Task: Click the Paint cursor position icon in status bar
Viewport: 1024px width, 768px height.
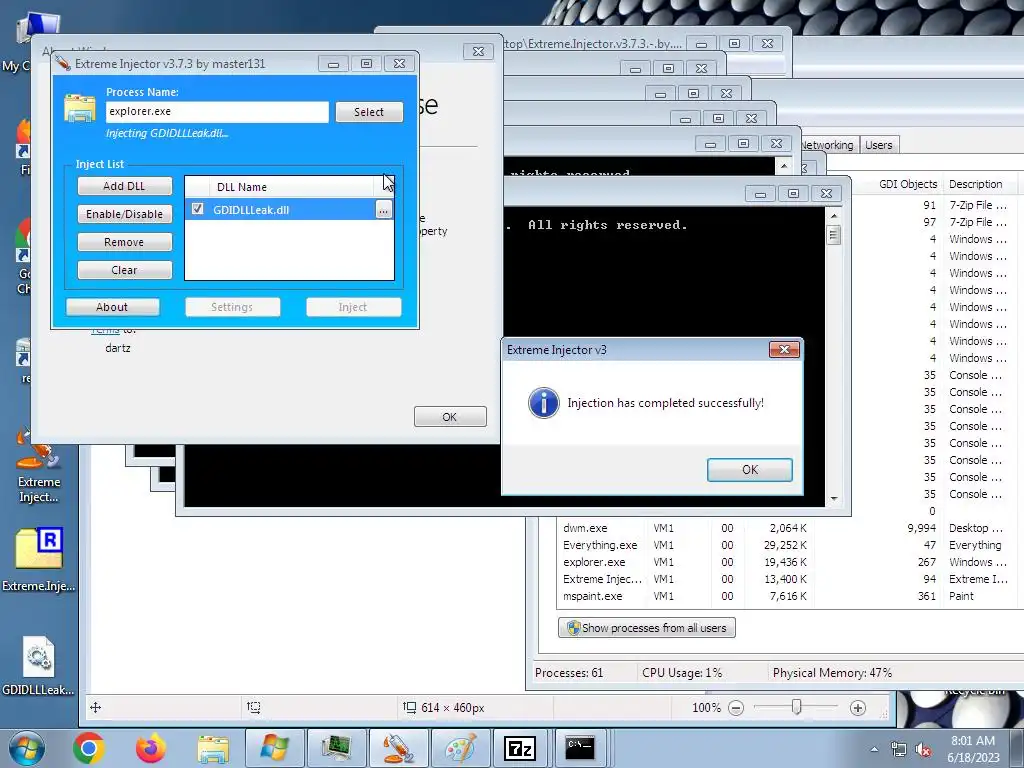Action: (95, 707)
